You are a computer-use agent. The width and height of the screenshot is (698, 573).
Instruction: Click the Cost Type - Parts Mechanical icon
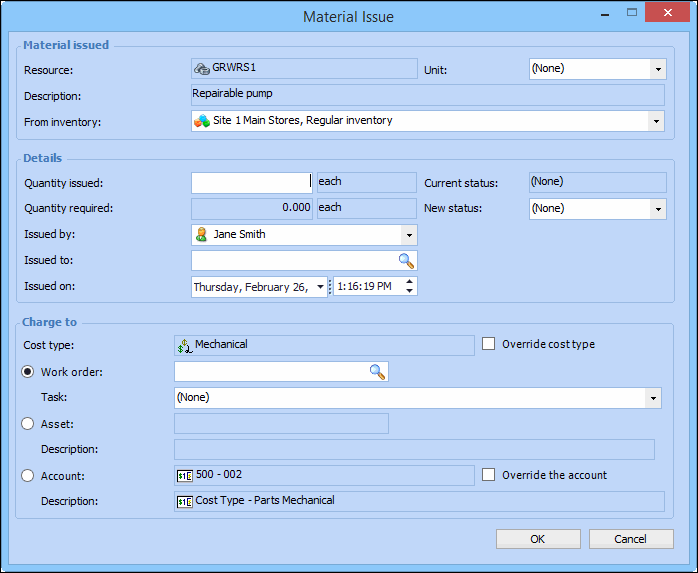[x=184, y=501]
